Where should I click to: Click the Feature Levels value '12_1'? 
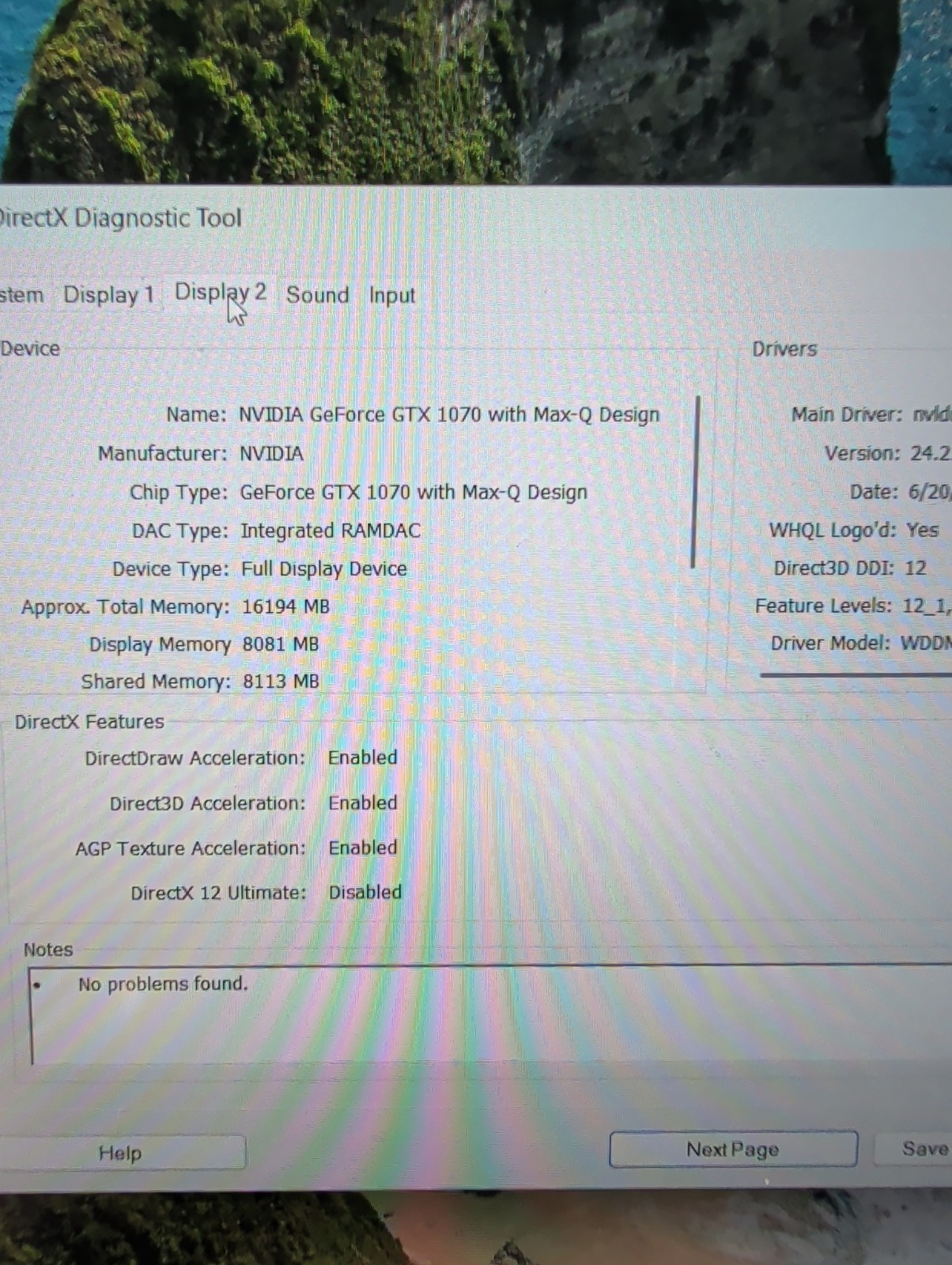927,606
